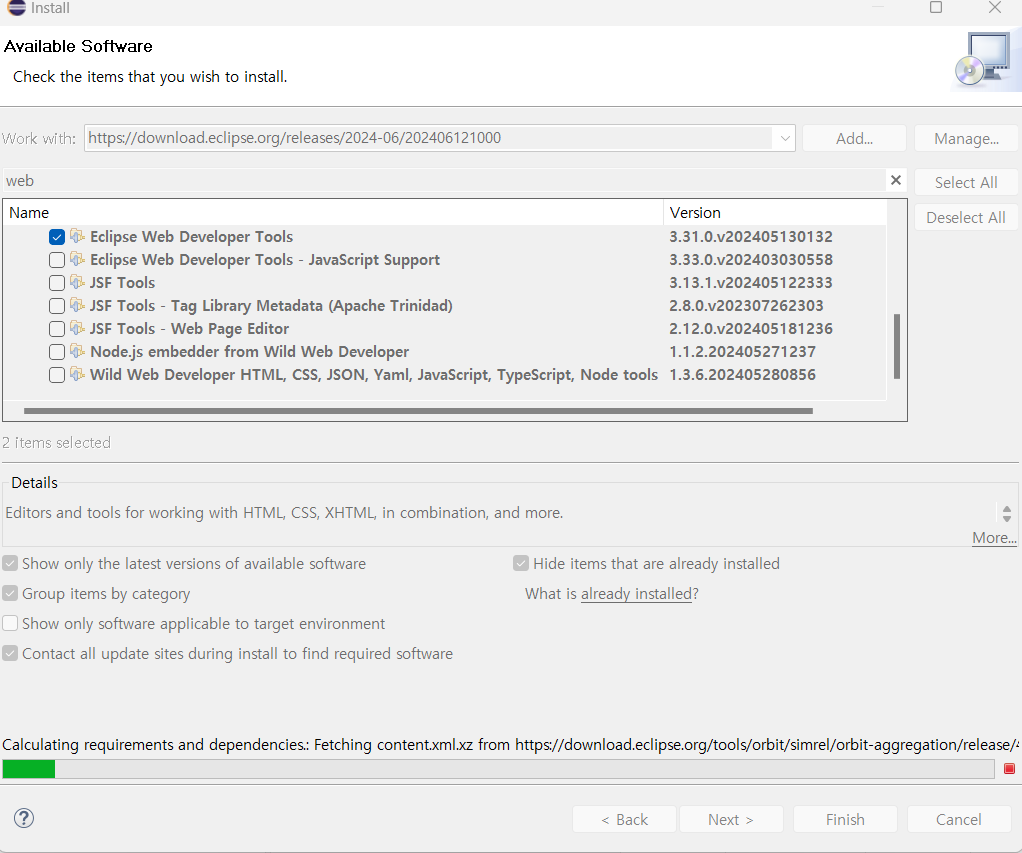This screenshot has height=853, width=1022.
Task: Click the 2 items selected label
Action: (x=57, y=442)
